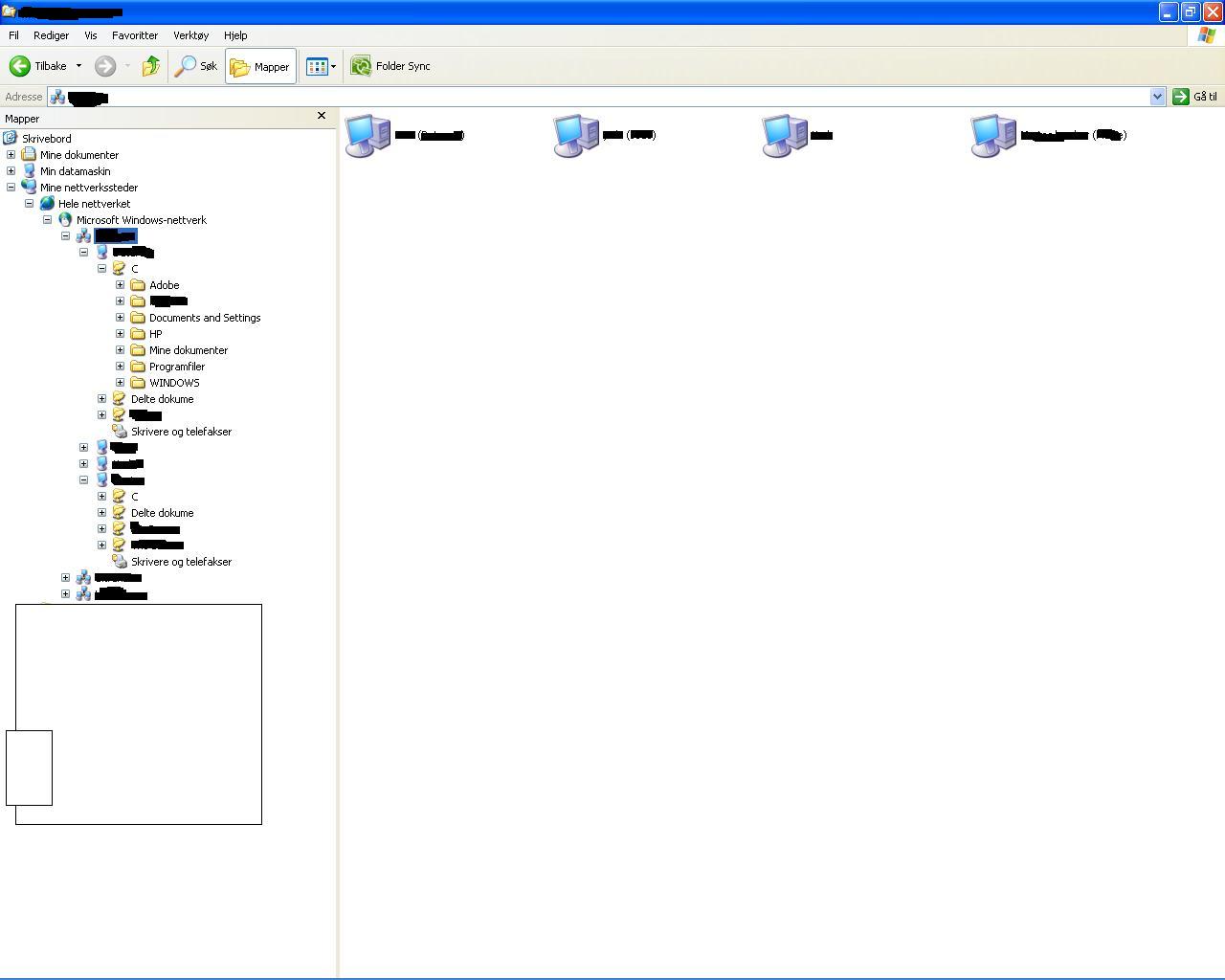Open the Fil menu
This screenshot has height=980, width=1225.
click(x=13, y=35)
